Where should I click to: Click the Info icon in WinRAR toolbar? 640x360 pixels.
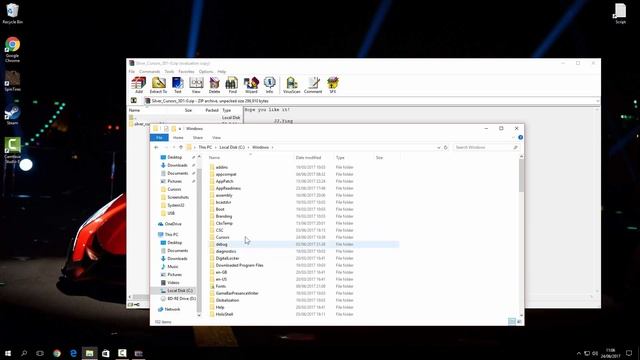269,85
